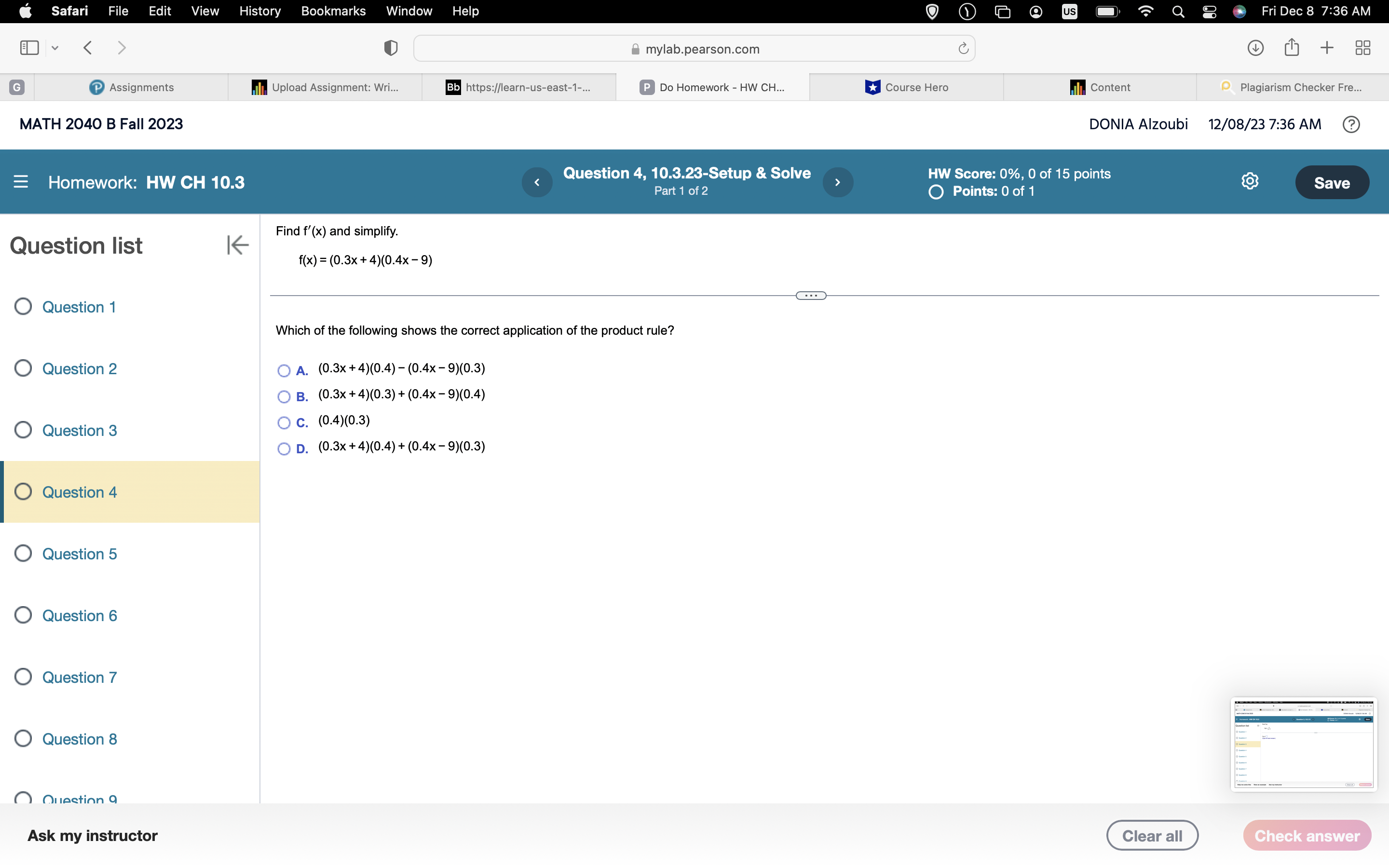Open the Bookmarks menu
Viewport: 1389px width, 868px height.
click(333, 11)
